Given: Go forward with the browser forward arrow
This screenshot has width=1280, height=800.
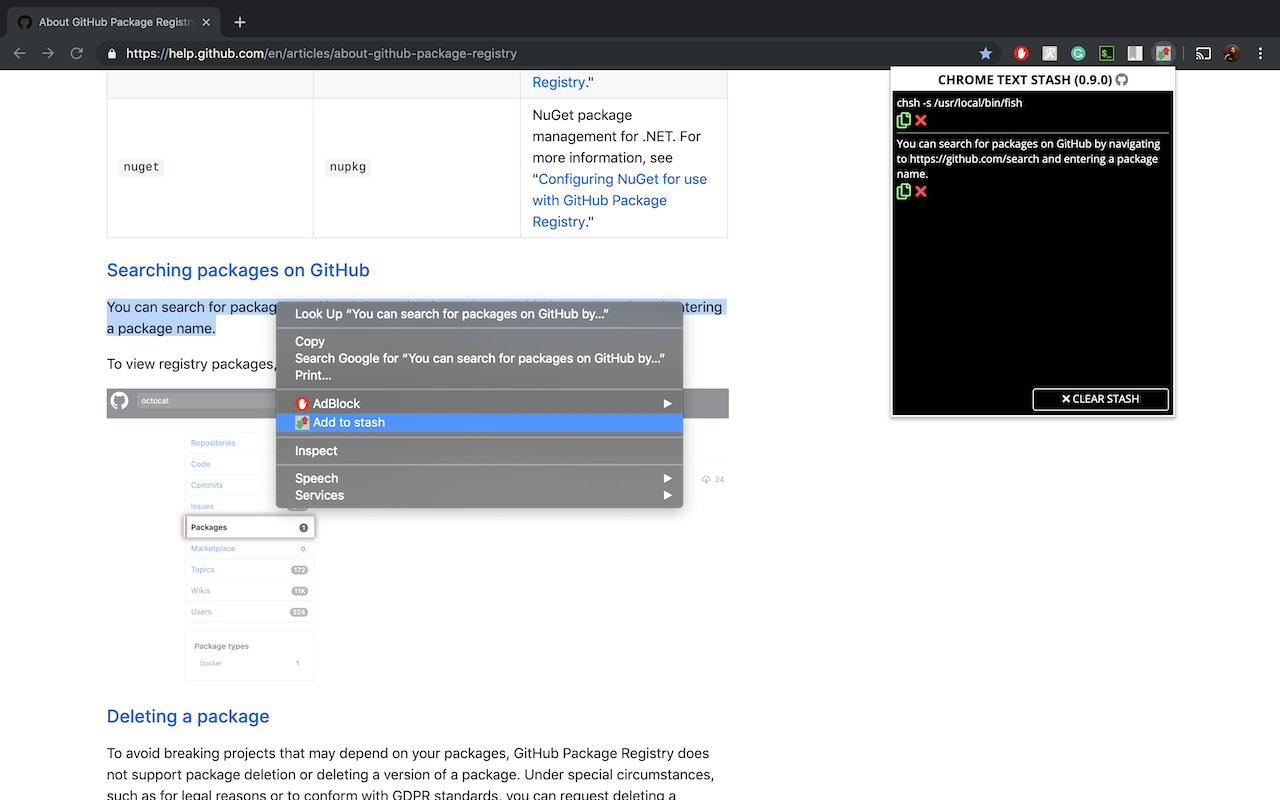Looking at the screenshot, I should (x=48, y=54).
